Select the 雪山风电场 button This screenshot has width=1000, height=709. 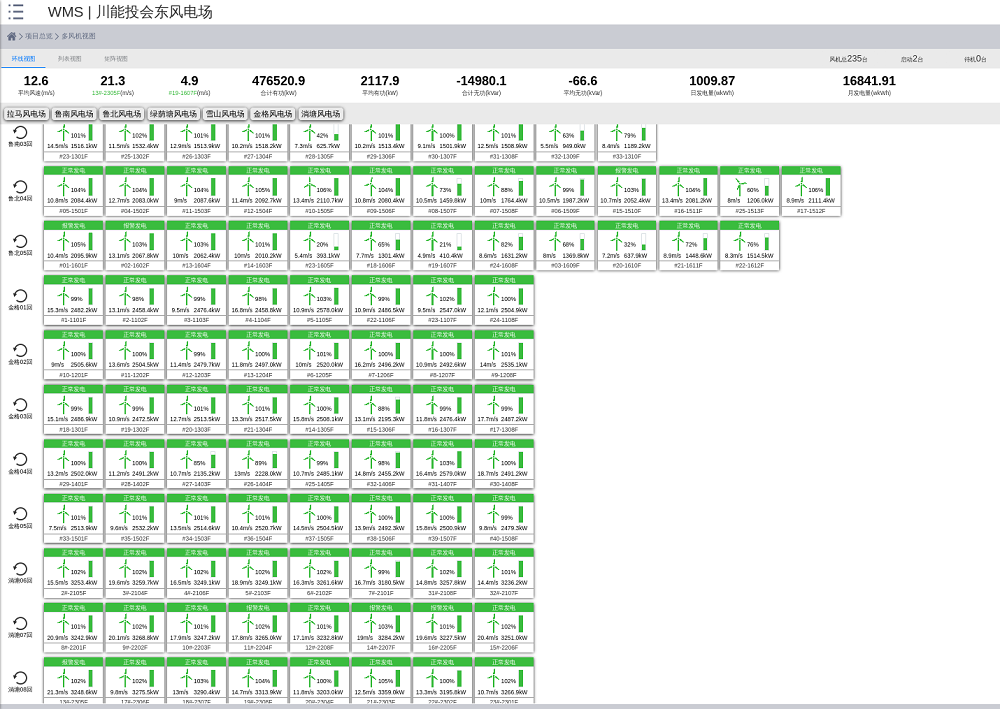pyautogui.click(x=225, y=114)
